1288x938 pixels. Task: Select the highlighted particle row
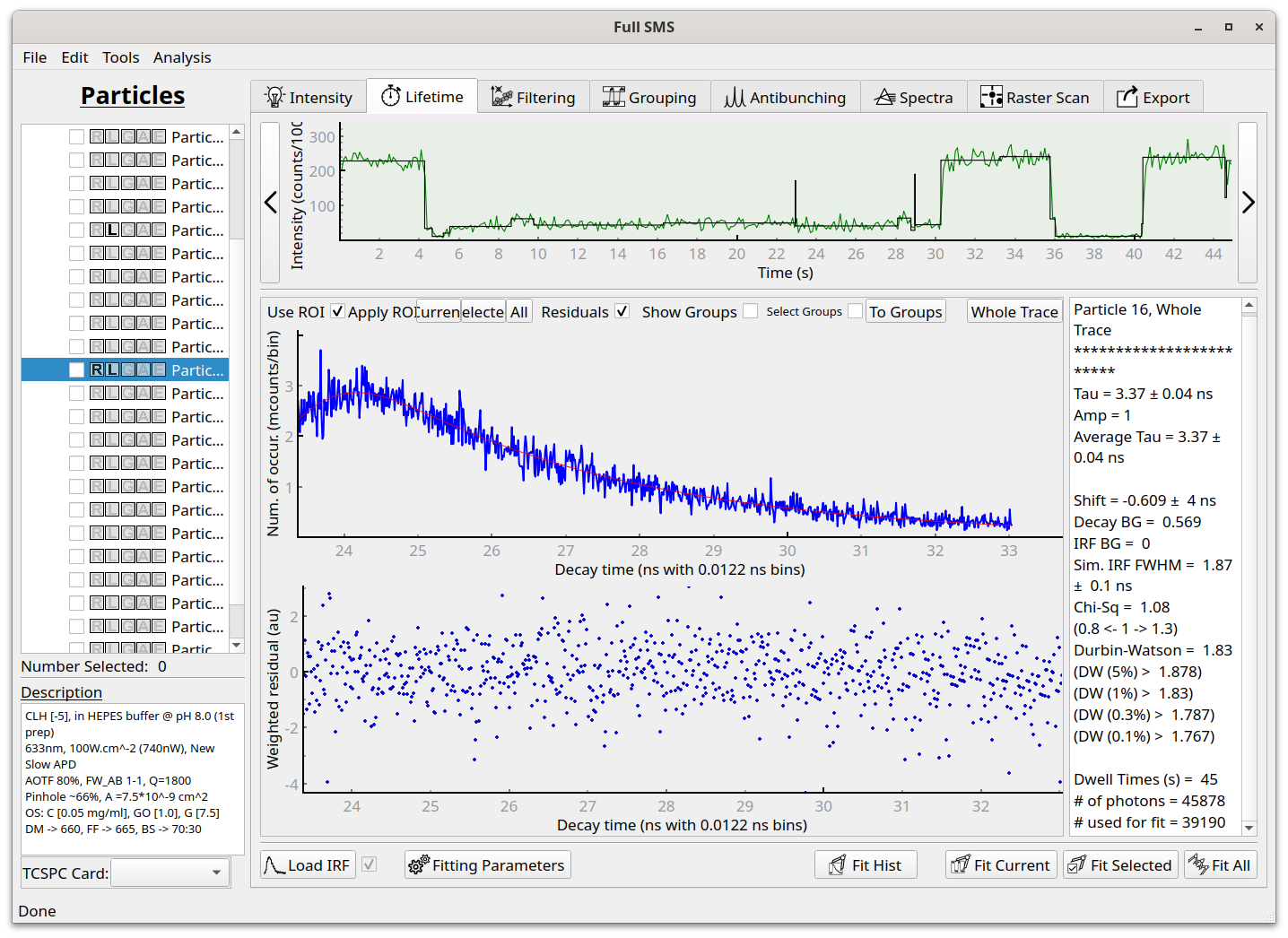(x=125, y=369)
